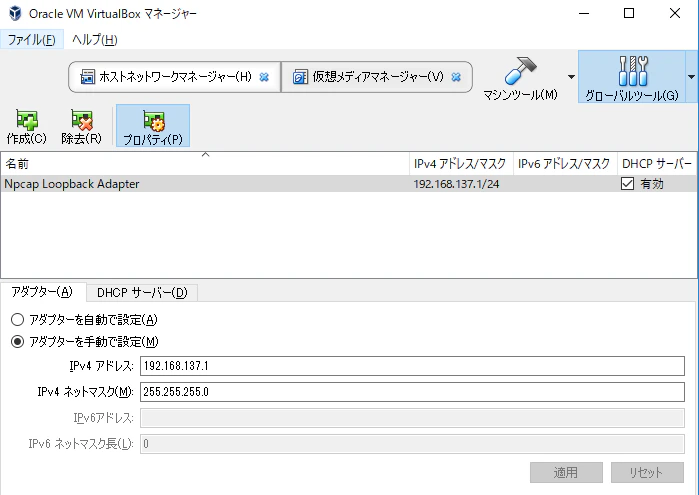Close the ホストネットワークマネージャー pane with its x
Viewport: 699px width, 495px height.
tap(264, 77)
